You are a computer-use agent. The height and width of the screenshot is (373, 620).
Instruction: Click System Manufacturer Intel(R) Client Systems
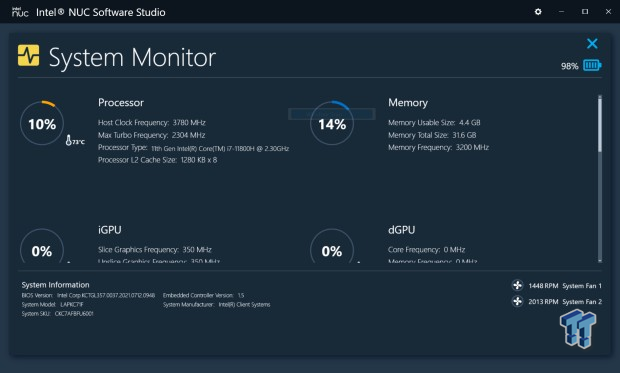[x=216, y=305]
